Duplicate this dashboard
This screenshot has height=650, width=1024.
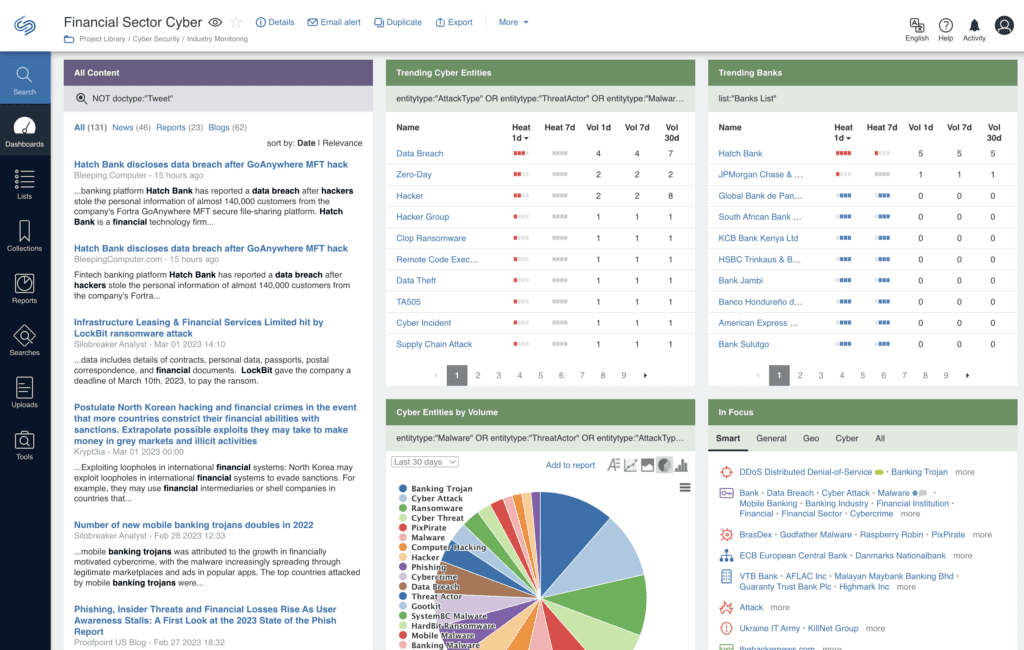click(398, 22)
